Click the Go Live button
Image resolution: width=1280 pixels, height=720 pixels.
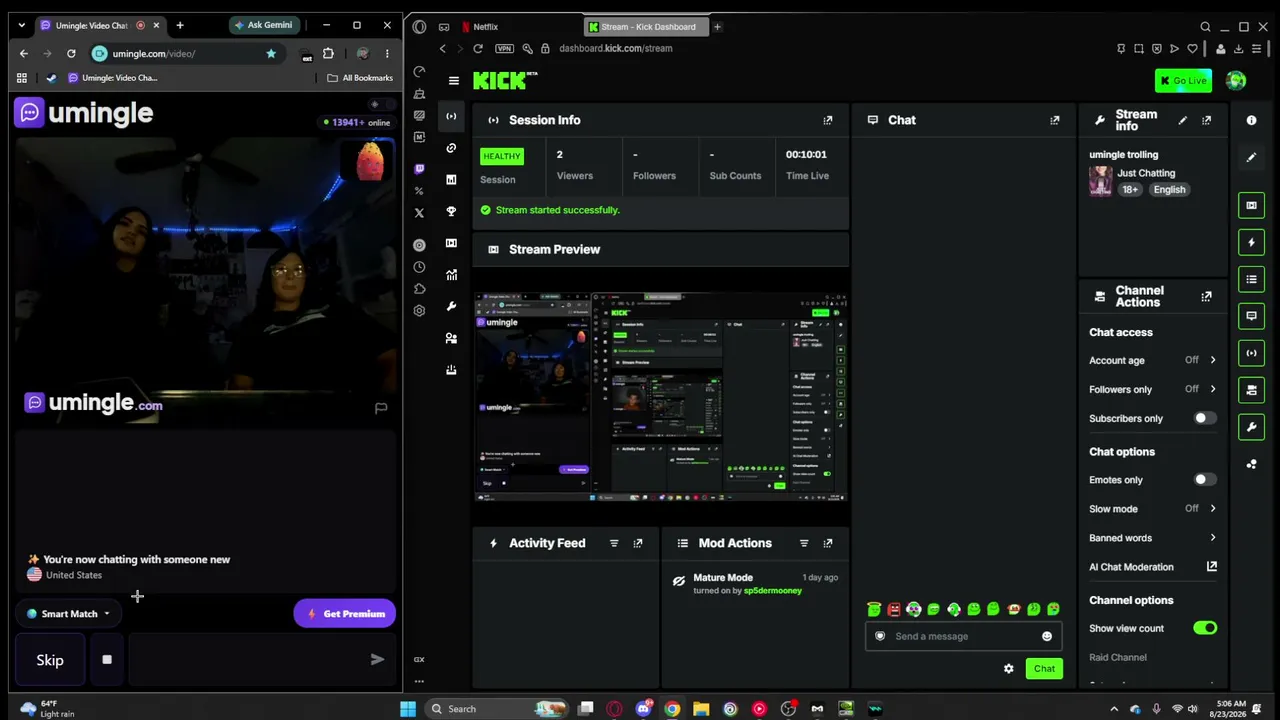coord(1183,81)
